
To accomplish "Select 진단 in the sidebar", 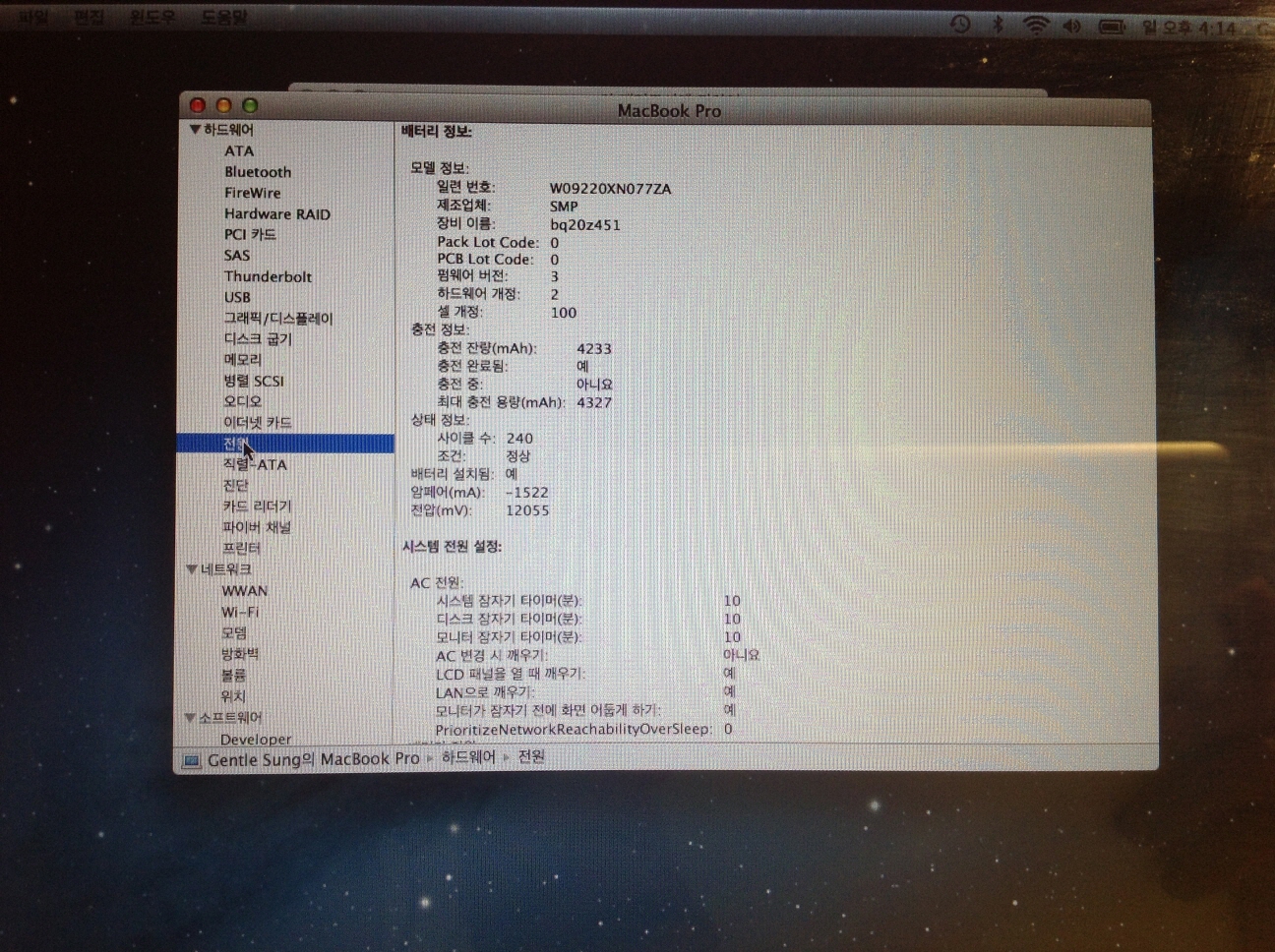I will 235,486.
